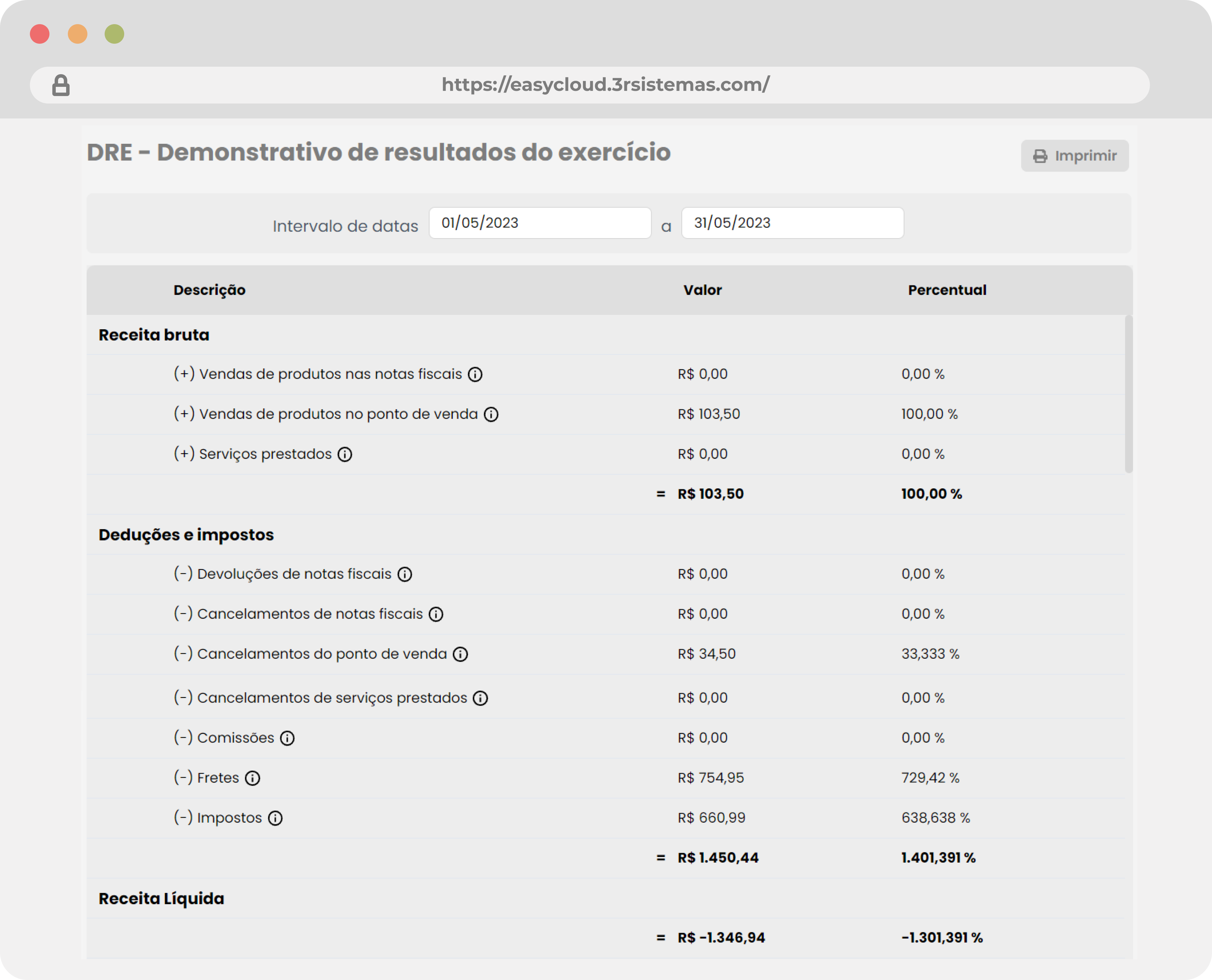Click the 638,638 % Impostos percentage
The height and width of the screenshot is (980, 1212).
coord(935,818)
